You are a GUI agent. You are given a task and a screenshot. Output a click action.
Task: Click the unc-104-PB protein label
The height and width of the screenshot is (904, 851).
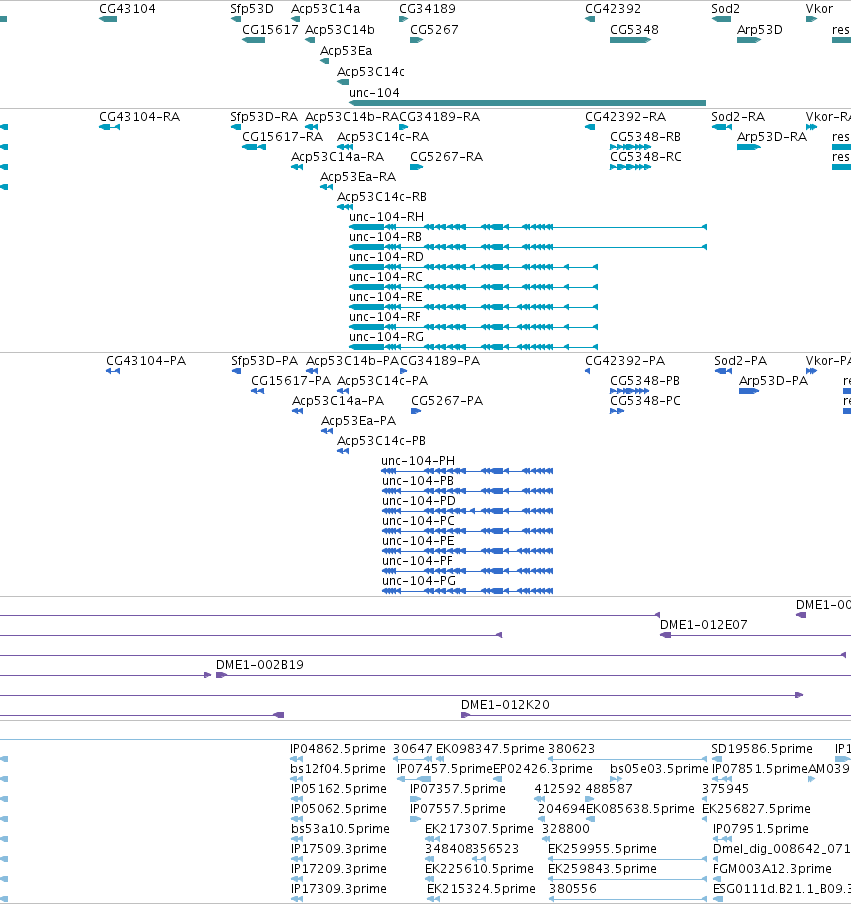tap(417, 481)
